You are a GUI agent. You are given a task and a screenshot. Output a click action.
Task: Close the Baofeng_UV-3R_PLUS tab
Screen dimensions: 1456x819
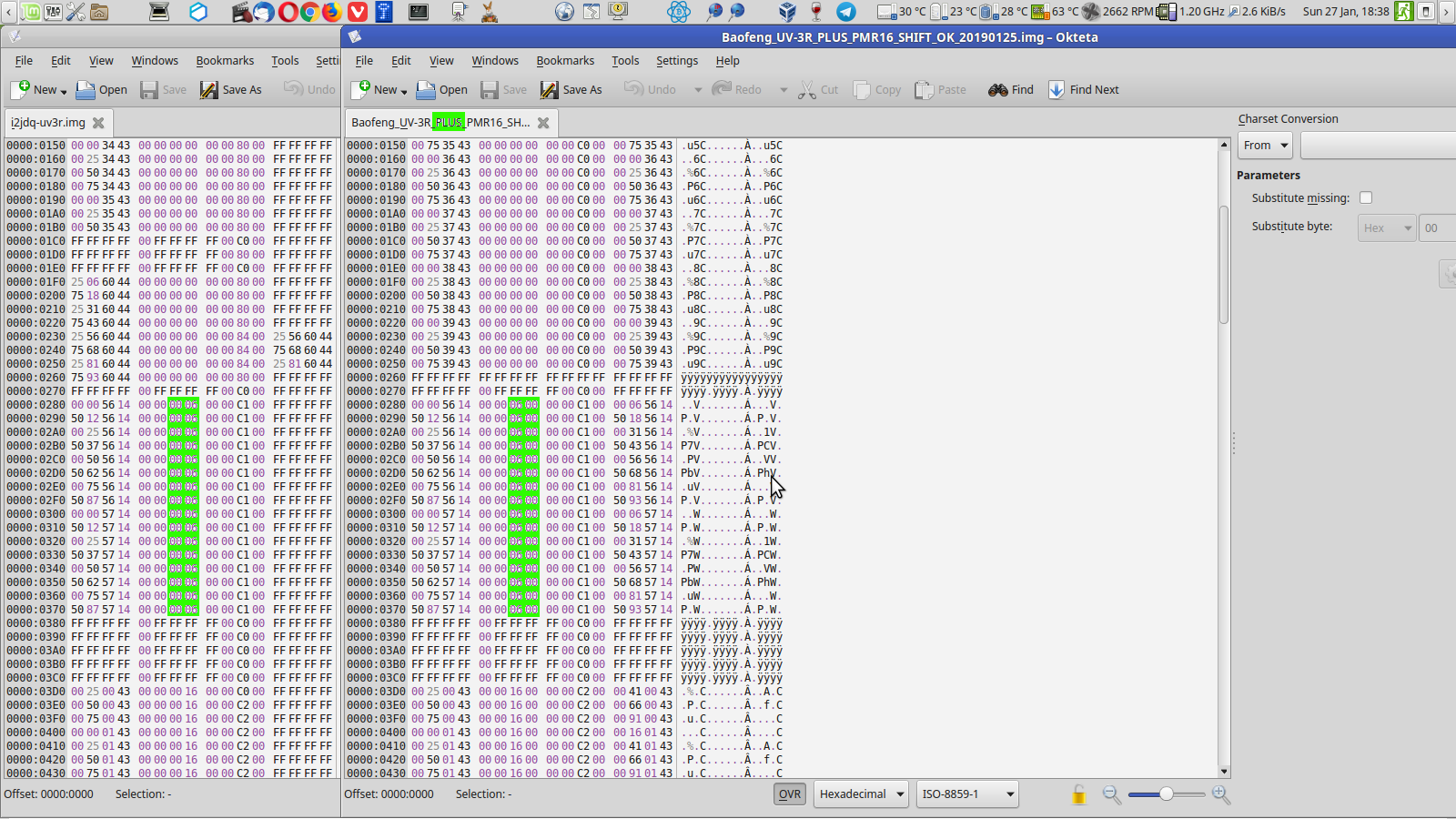[543, 122]
